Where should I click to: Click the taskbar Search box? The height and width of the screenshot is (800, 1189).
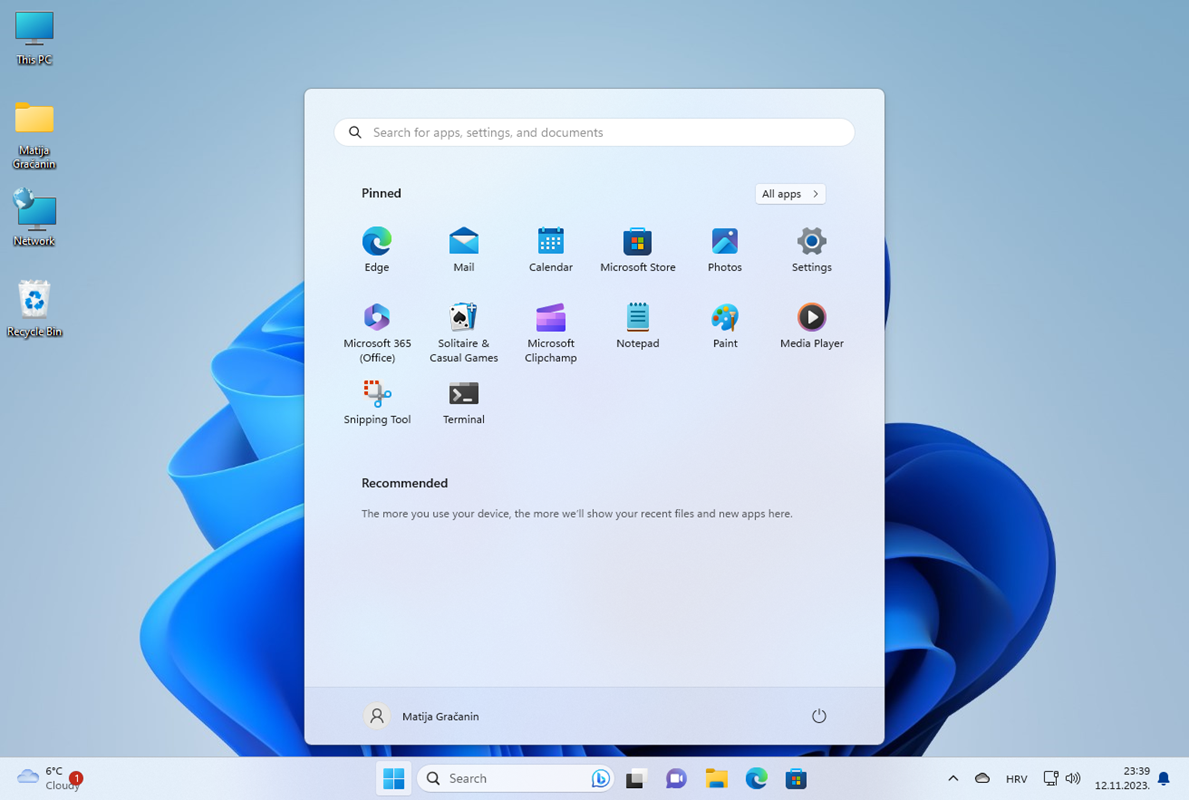click(x=516, y=778)
